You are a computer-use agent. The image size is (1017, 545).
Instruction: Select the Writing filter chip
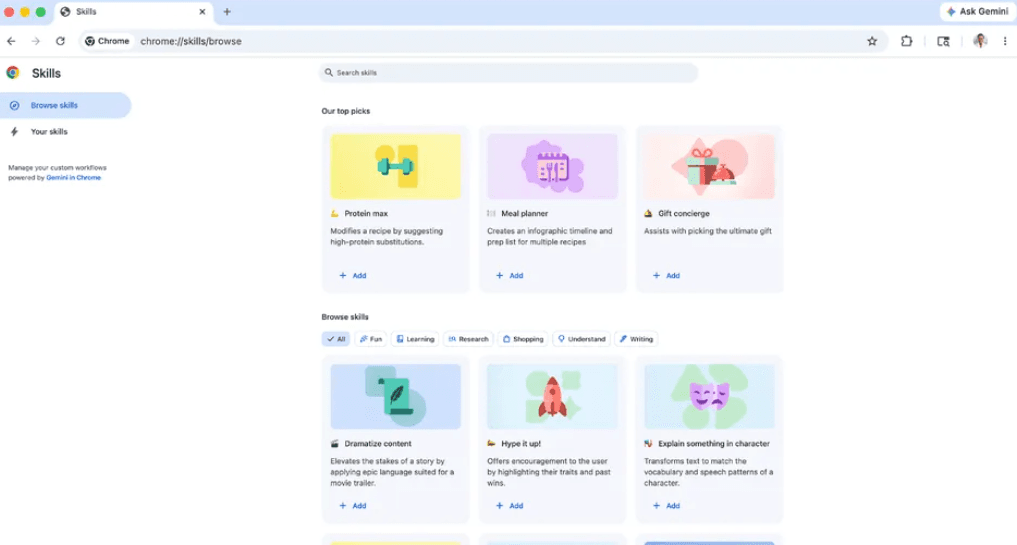(636, 339)
